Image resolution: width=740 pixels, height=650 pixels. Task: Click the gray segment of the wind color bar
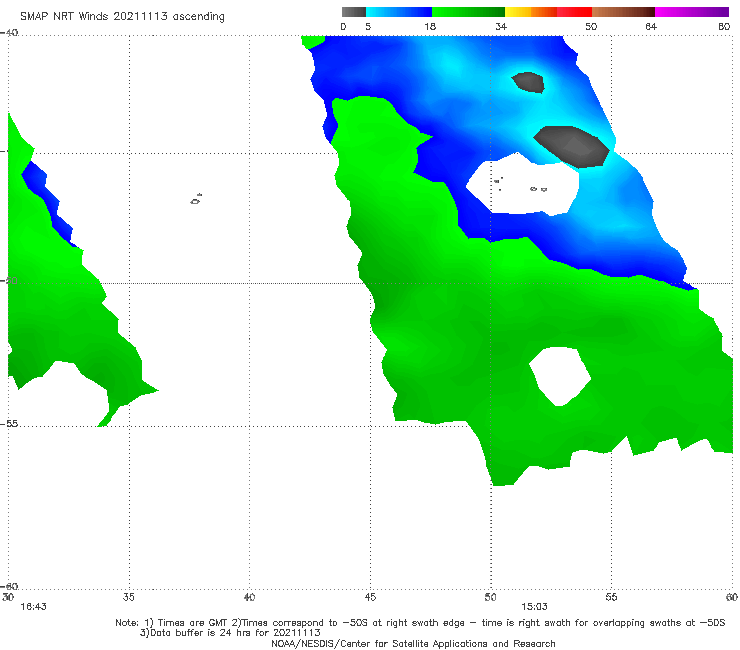tap(354, 12)
